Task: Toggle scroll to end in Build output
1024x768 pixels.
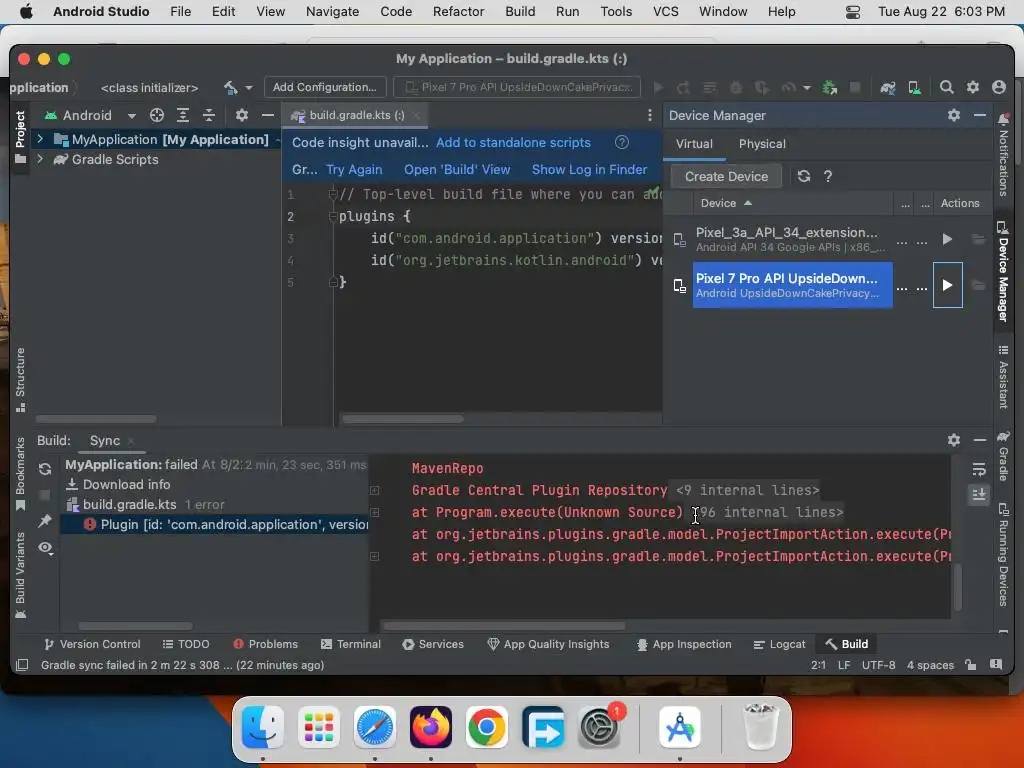Action: point(978,494)
